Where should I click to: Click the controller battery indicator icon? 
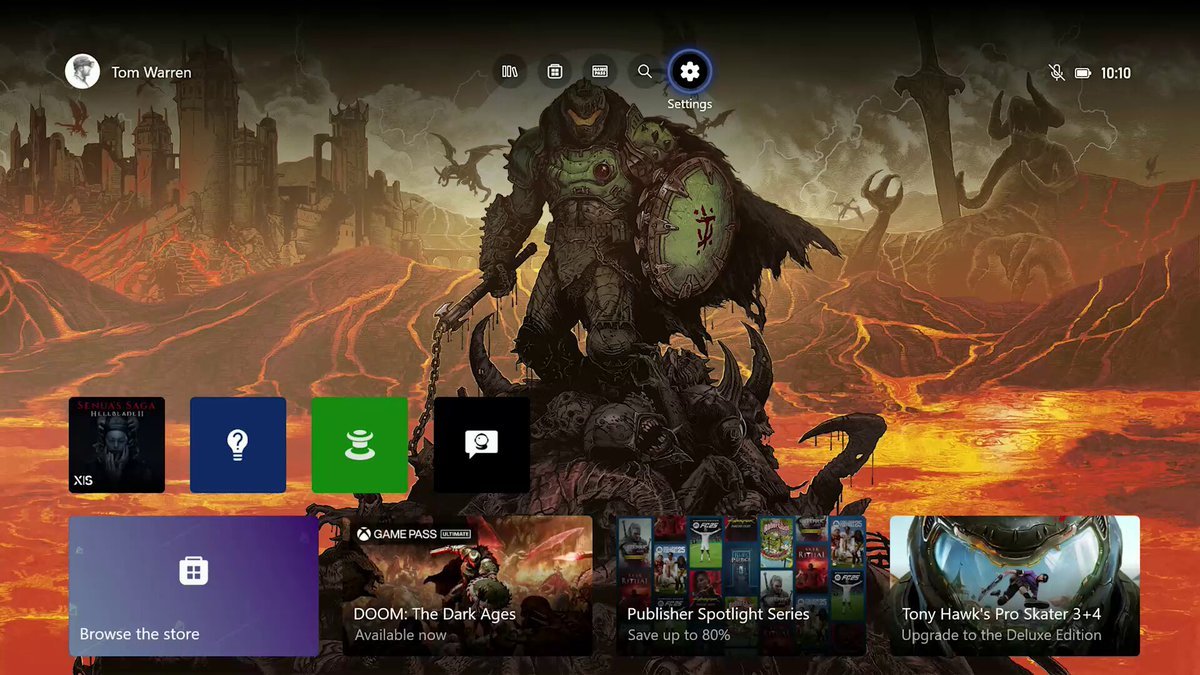pos(1083,73)
